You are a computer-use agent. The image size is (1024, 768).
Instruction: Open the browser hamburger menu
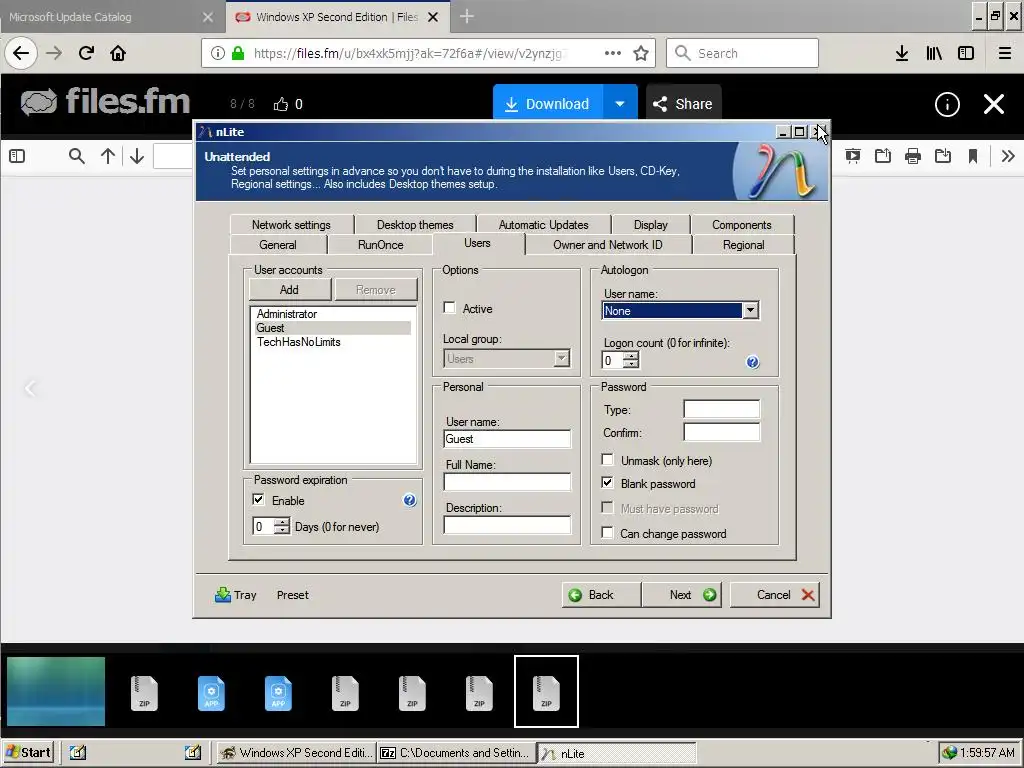pyautogui.click(x=1005, y=53)
